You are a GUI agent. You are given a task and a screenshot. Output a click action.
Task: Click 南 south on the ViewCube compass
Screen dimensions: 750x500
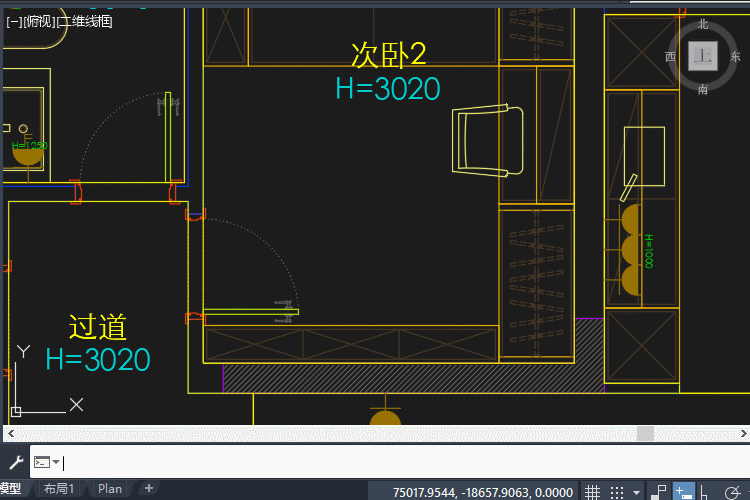coord(703,89)
